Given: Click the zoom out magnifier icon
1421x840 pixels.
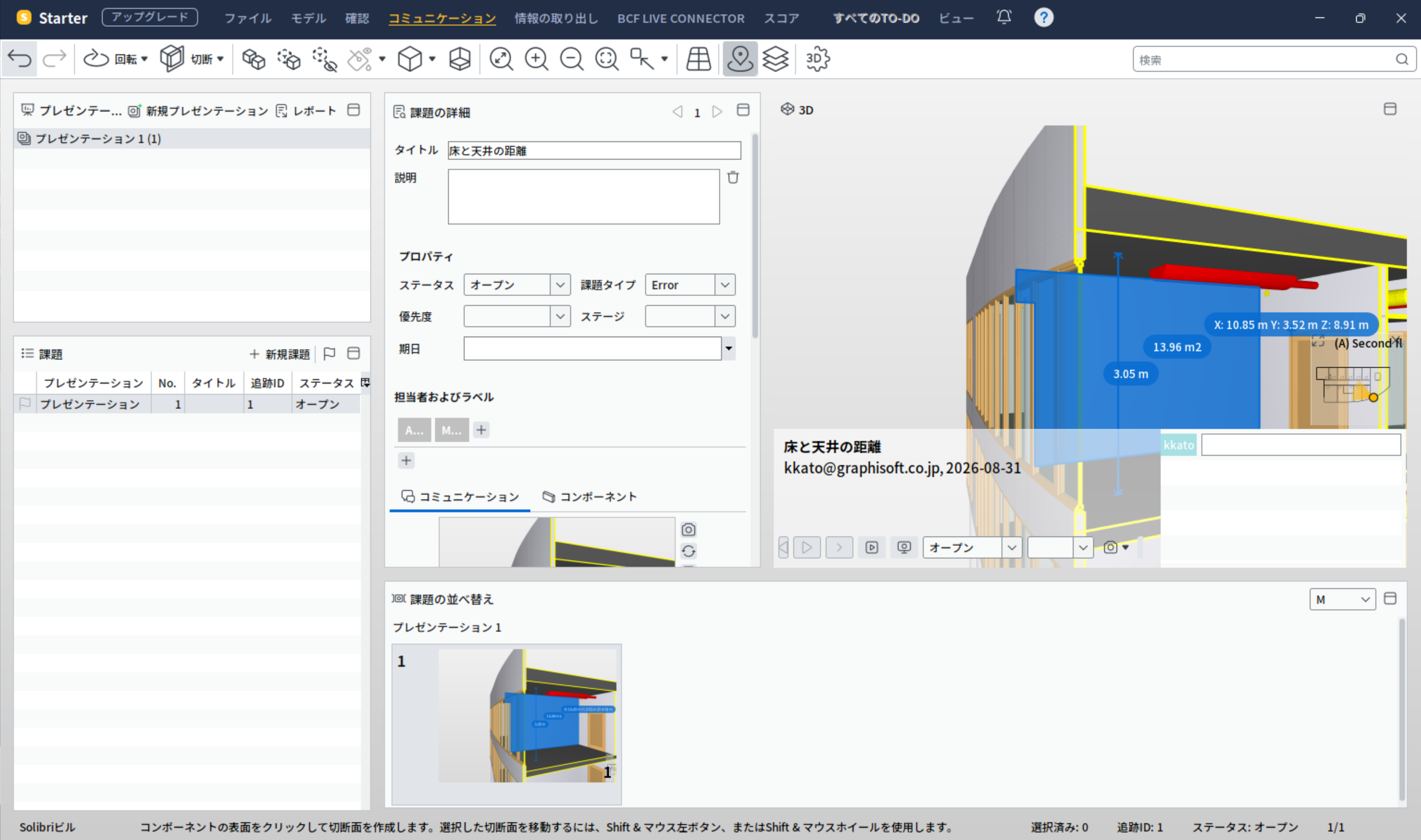Looking at the screenshot, I should (x=571, y=59).
